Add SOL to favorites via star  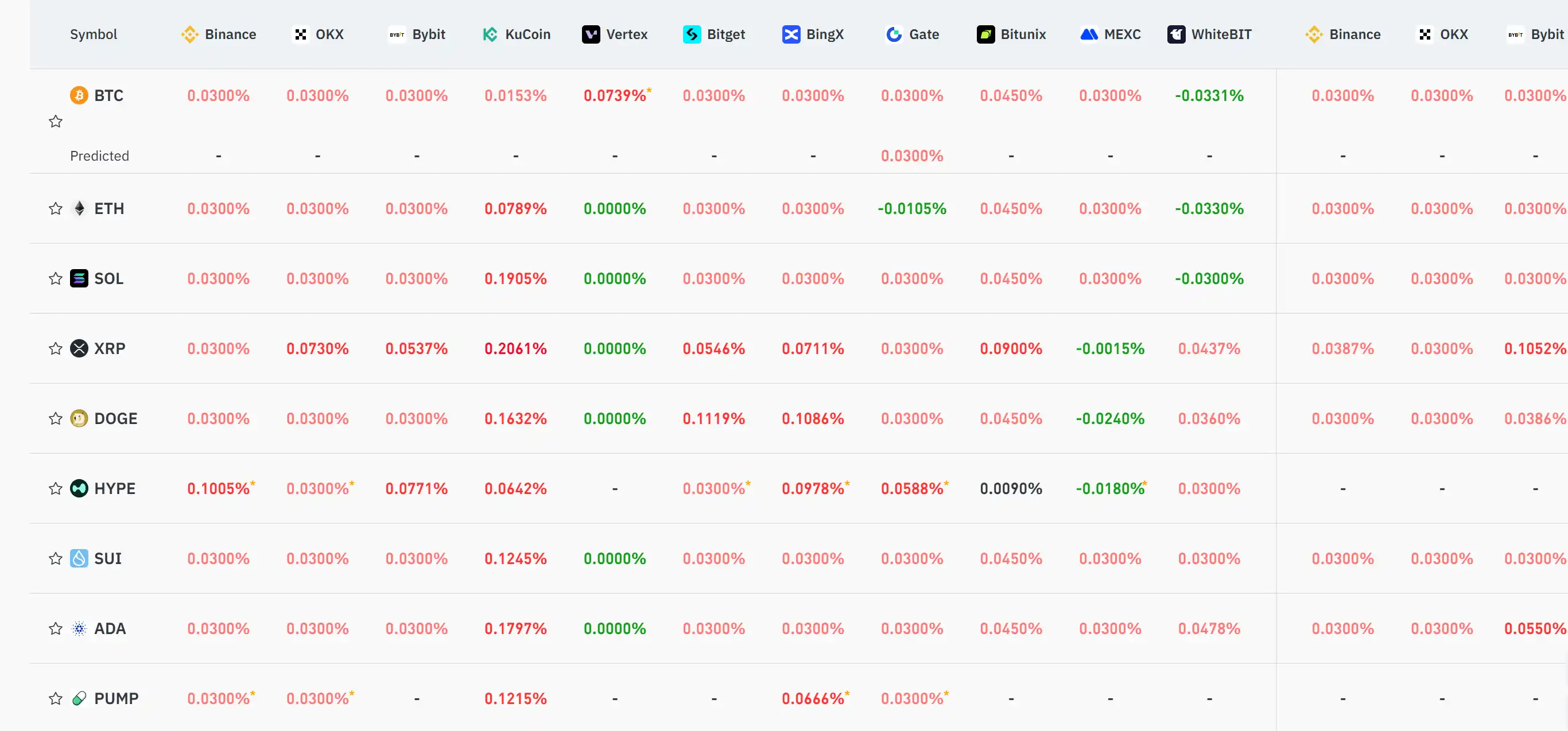56,279
